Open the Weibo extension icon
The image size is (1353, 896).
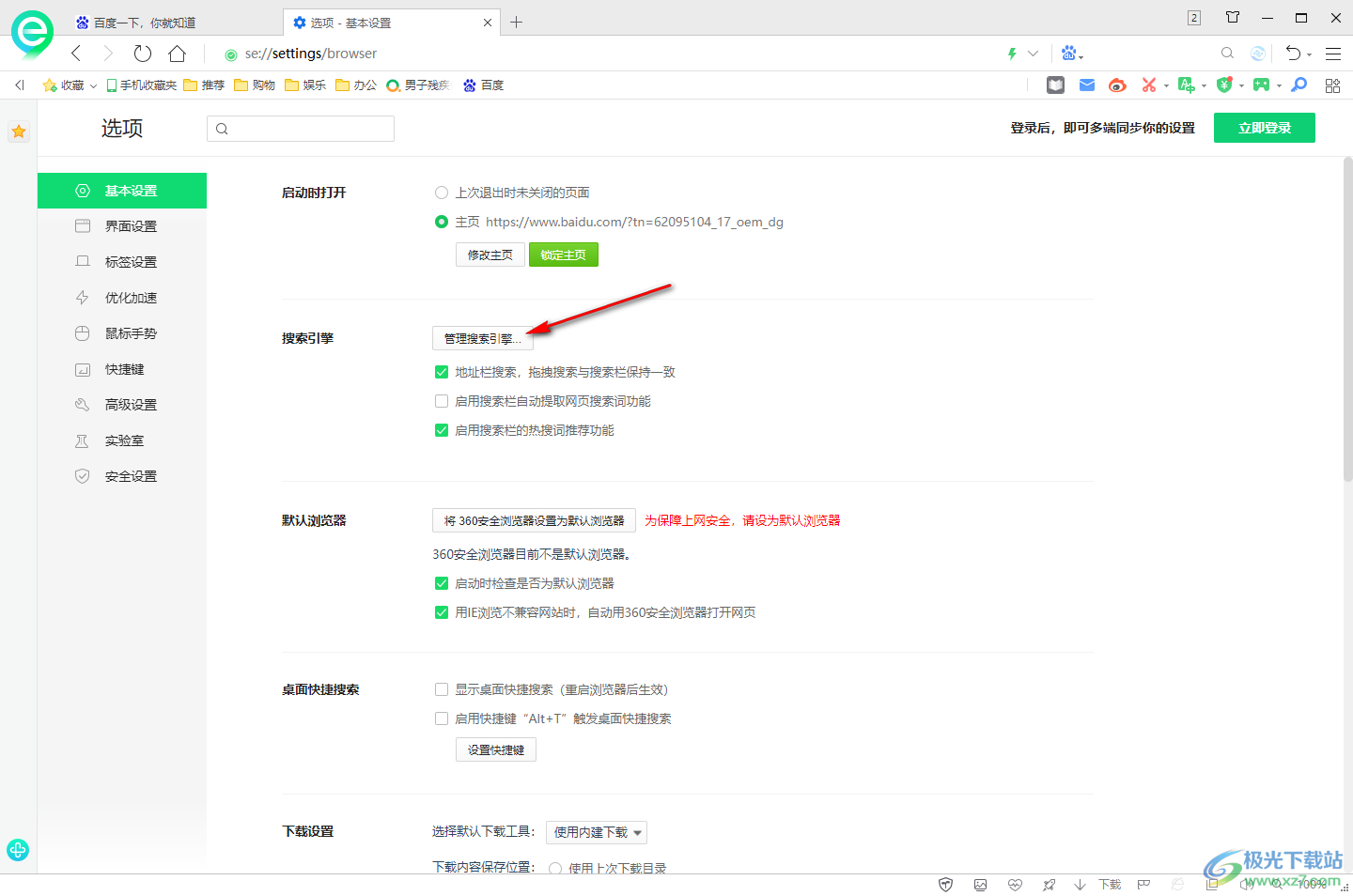click(1117, 85)
